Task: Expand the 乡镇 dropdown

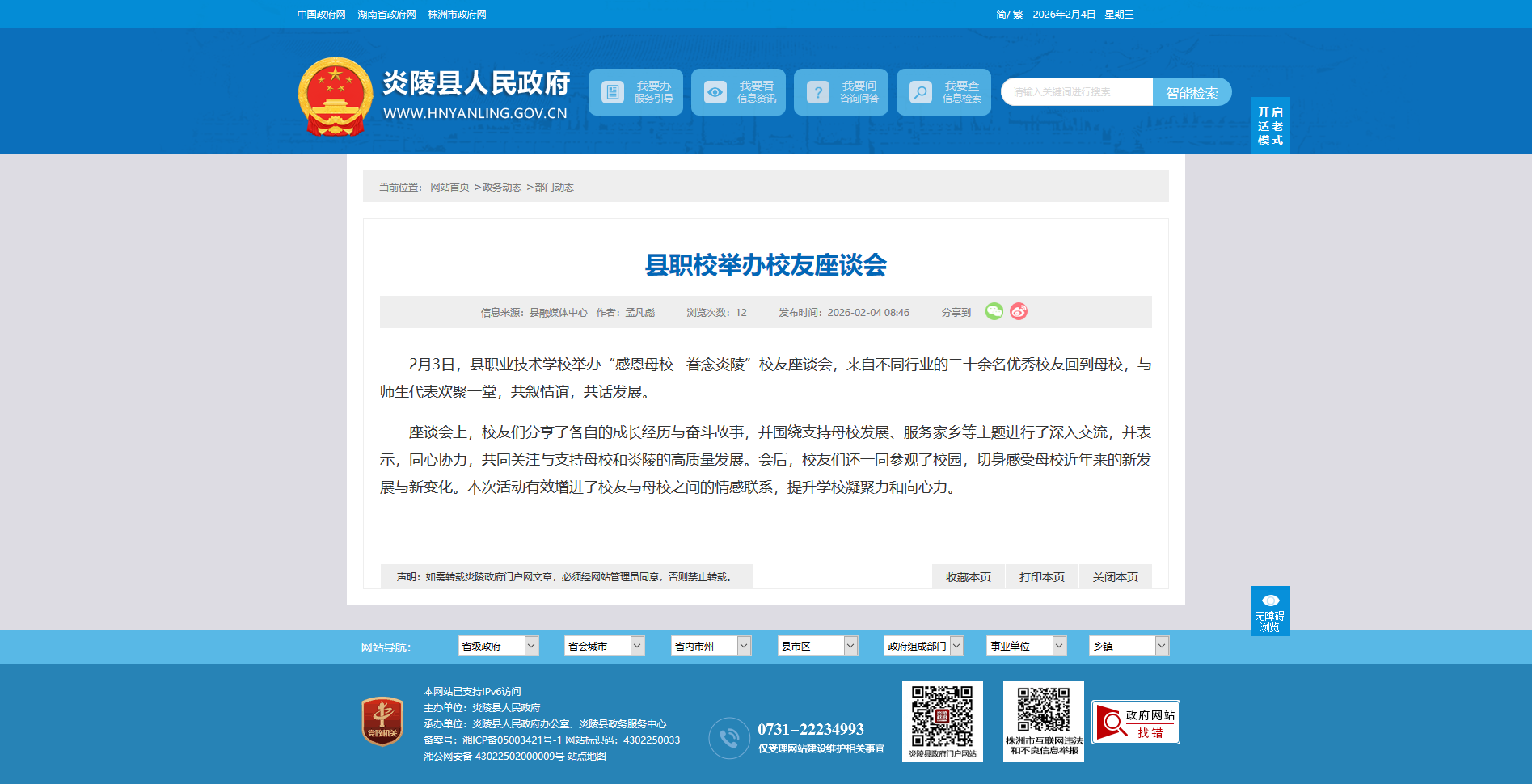Action: (1129, 646)
